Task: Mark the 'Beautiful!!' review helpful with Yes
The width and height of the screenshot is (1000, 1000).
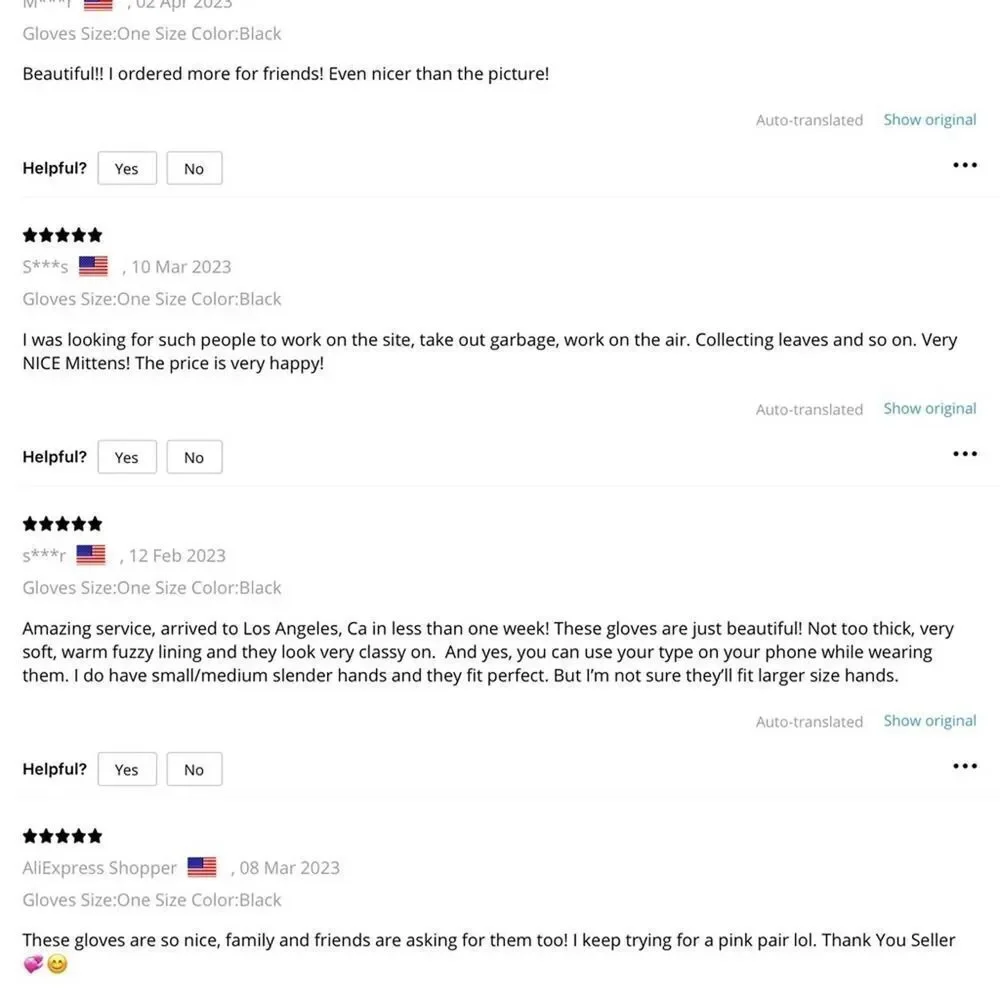Action: pyautogui.click(x=127, y=168)
